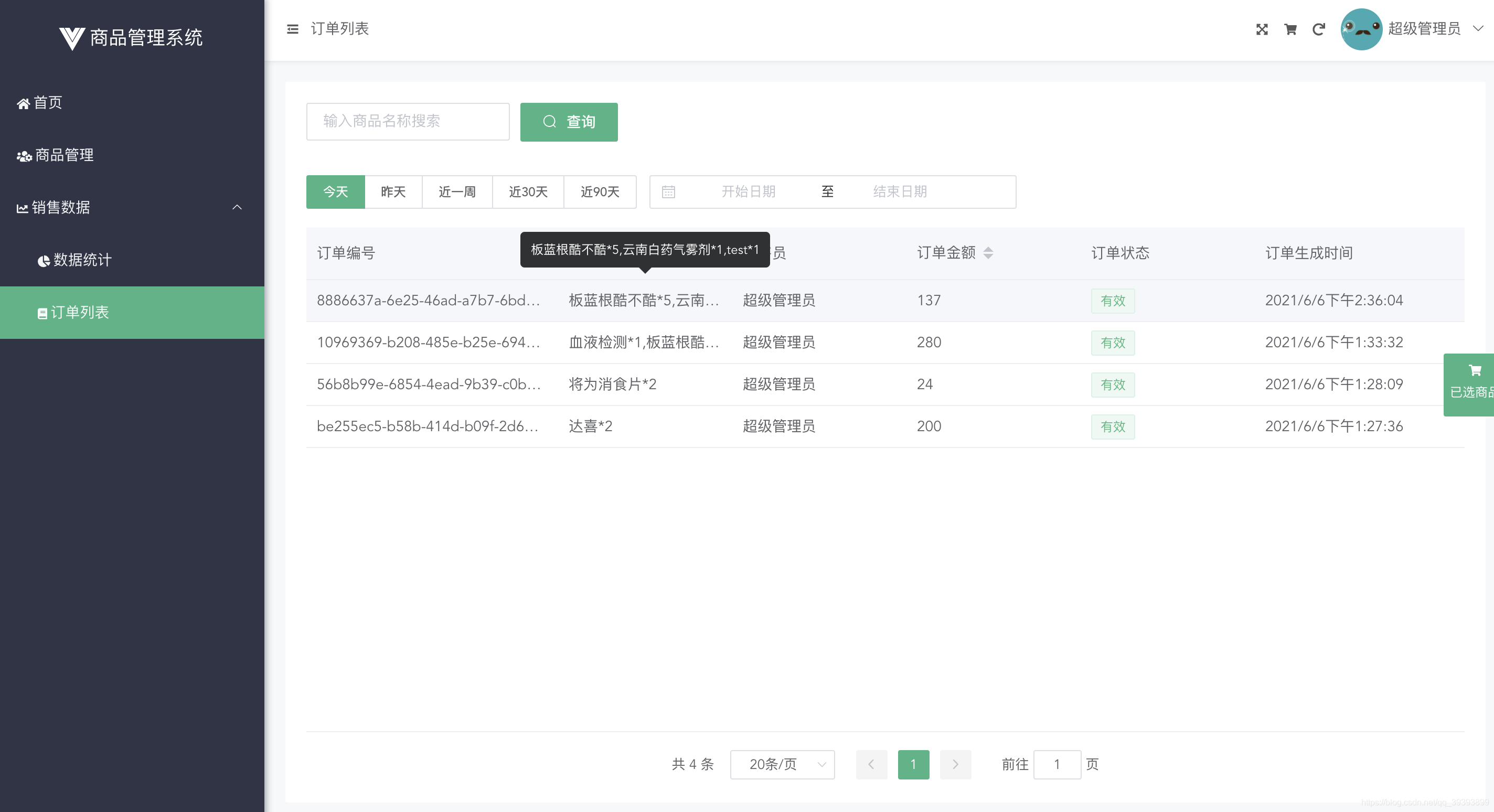Click the amount 280 cell
The image size is (1494, 812).
click(929, 342)
